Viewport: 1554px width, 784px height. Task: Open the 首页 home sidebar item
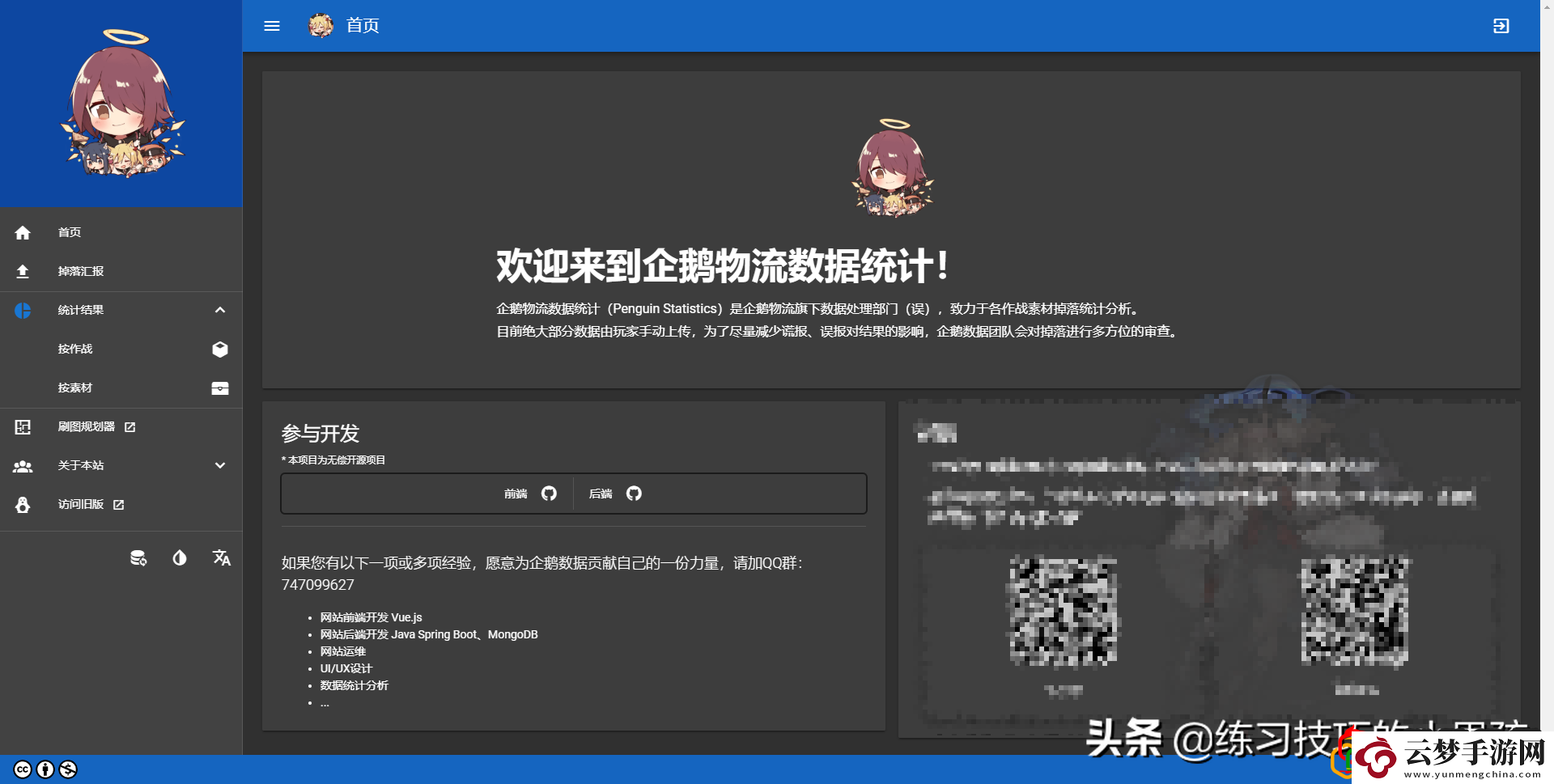(121, 232)
